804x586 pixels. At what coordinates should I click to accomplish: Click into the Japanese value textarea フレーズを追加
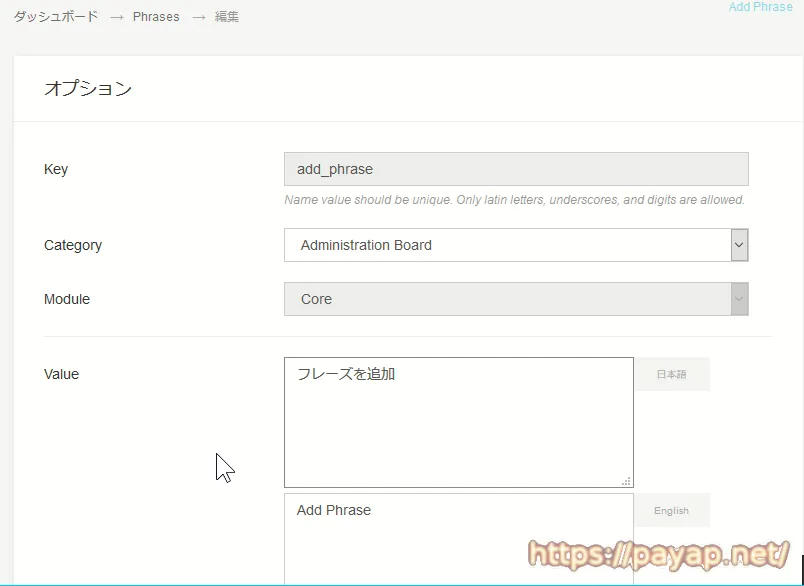(458, 422)
